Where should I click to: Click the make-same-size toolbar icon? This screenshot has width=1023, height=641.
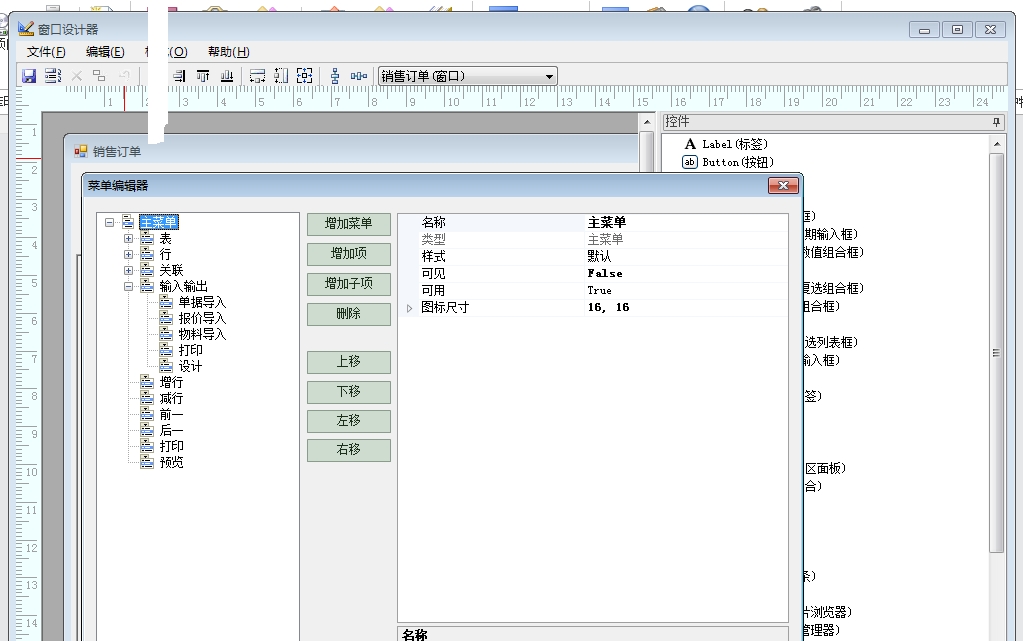click(x=305, y=76)
